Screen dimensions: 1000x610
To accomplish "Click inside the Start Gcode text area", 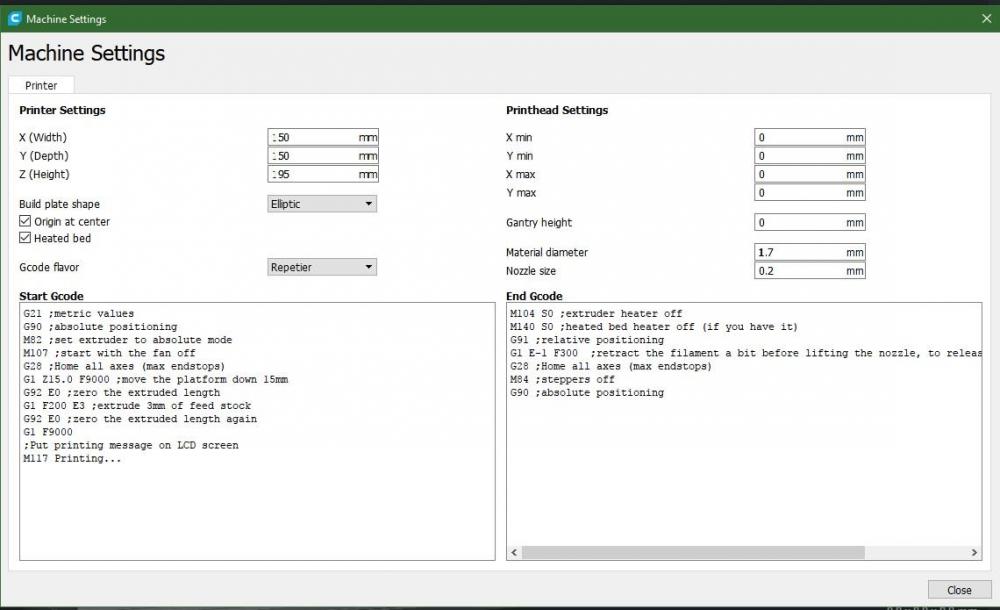I will point(257,431).
